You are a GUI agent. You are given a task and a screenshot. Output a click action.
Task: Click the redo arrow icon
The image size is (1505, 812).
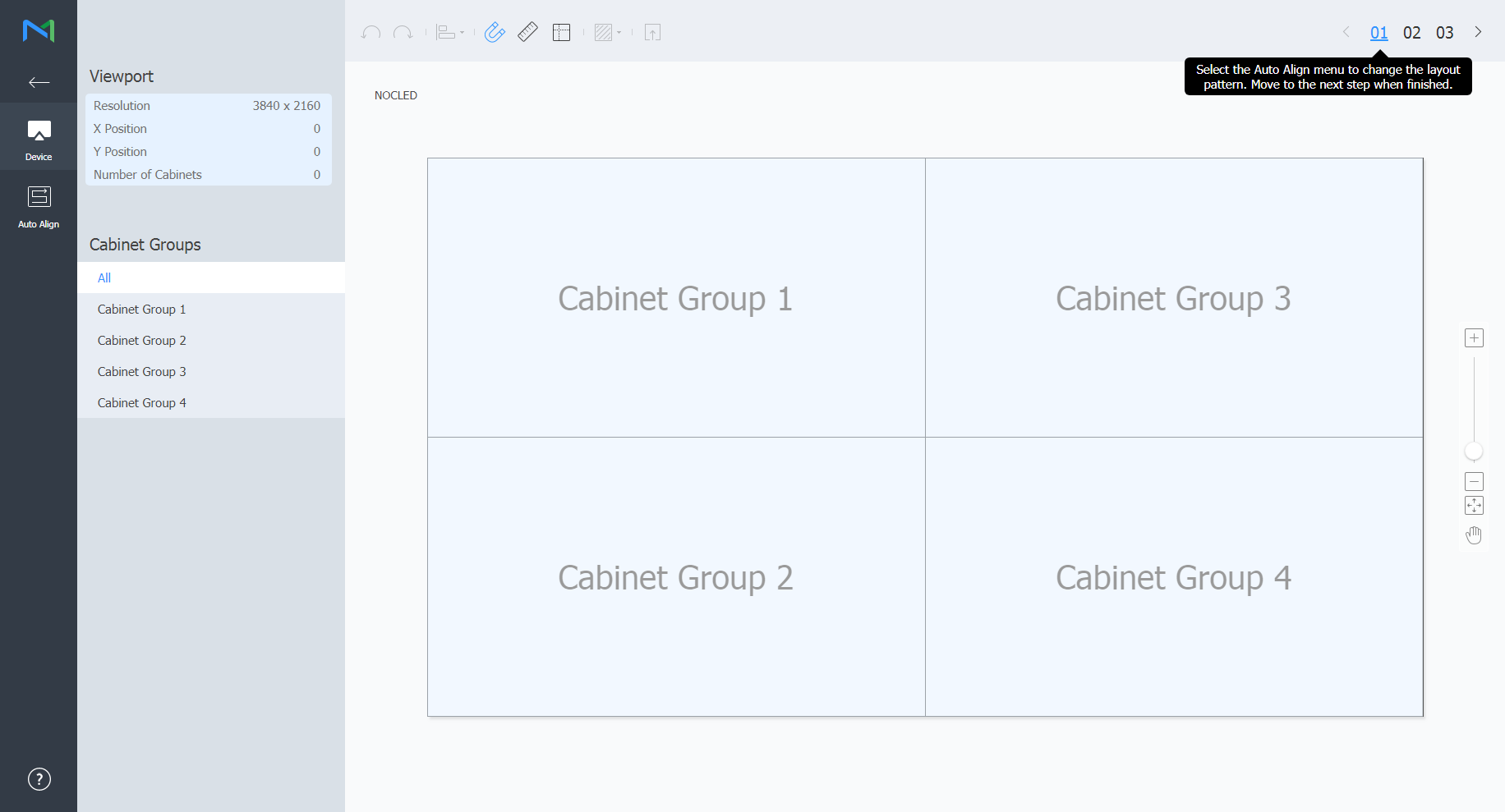tap(403, 33)
